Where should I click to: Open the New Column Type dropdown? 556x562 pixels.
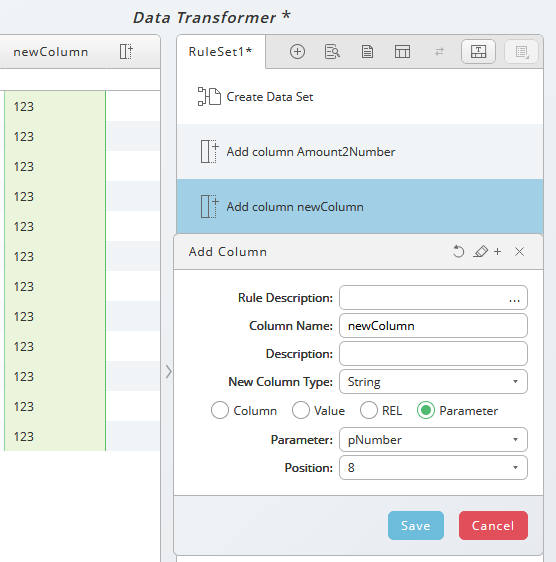(433, 382)
